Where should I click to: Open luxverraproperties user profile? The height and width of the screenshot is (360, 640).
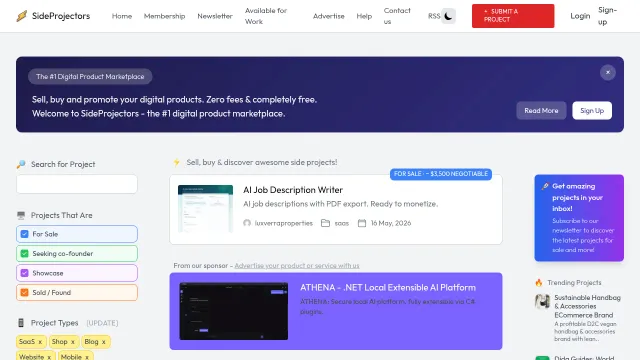point(284,223)
